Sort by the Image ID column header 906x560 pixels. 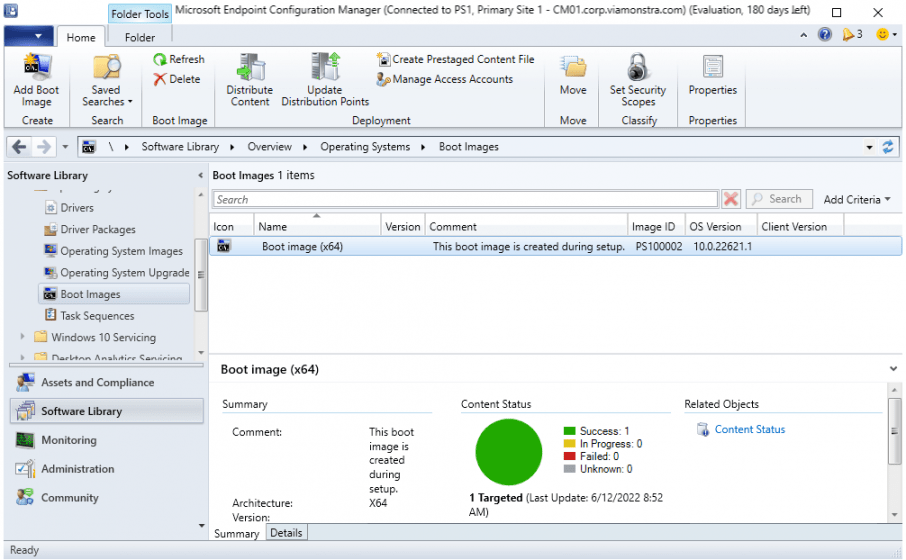pos(656,227)
